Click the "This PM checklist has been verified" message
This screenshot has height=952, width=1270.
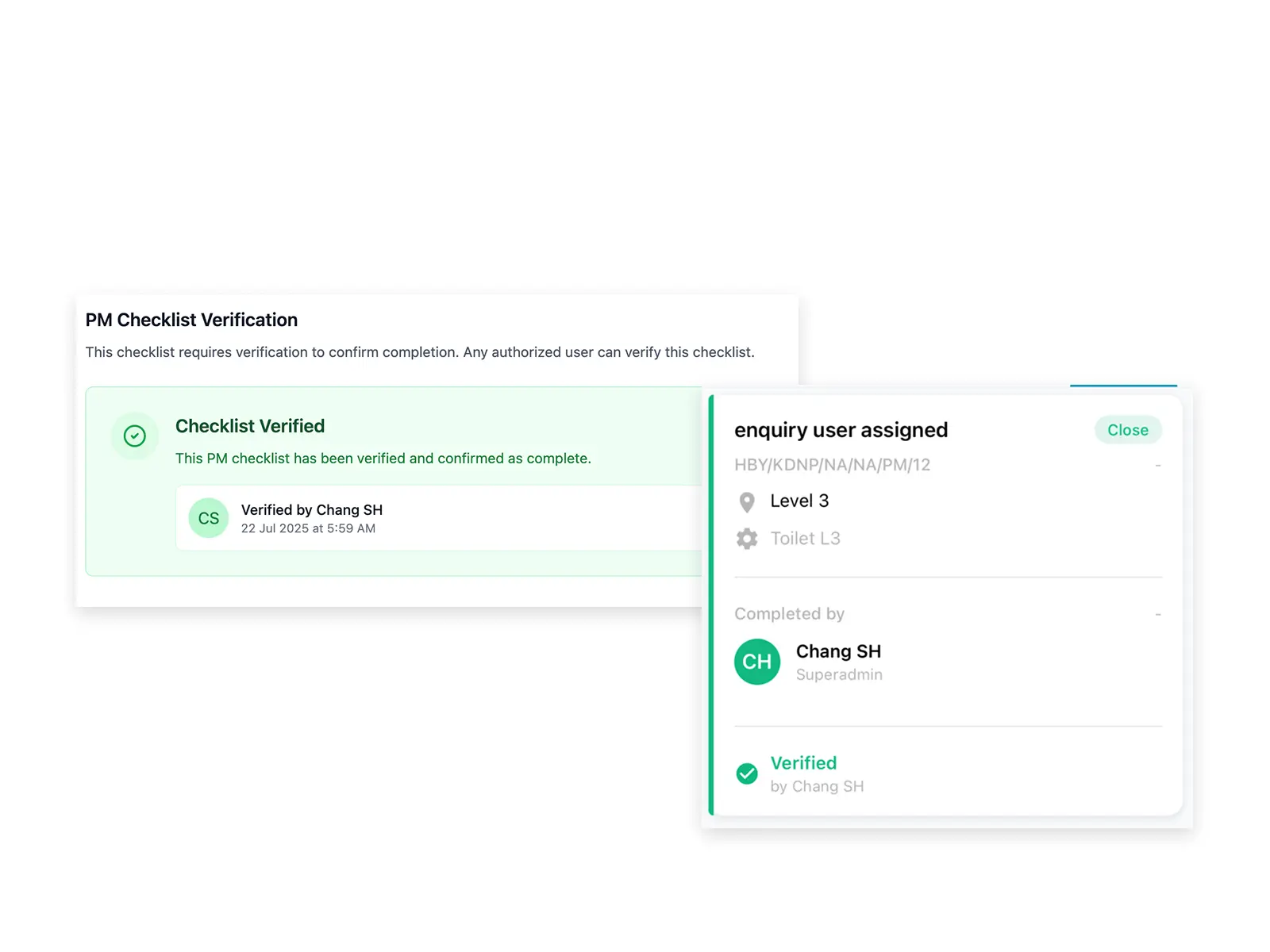[x=383, y=459]
